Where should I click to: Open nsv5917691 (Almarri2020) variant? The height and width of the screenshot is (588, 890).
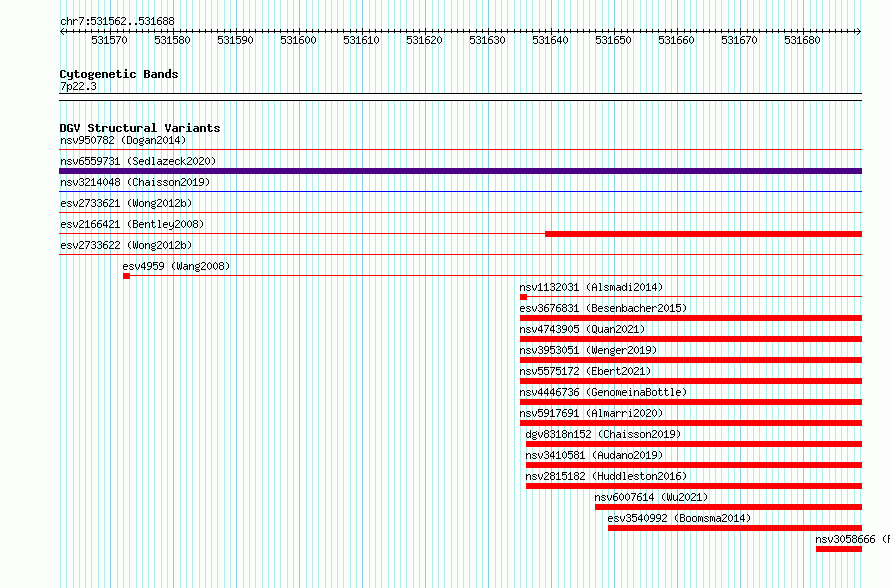[x=591, y=413]
